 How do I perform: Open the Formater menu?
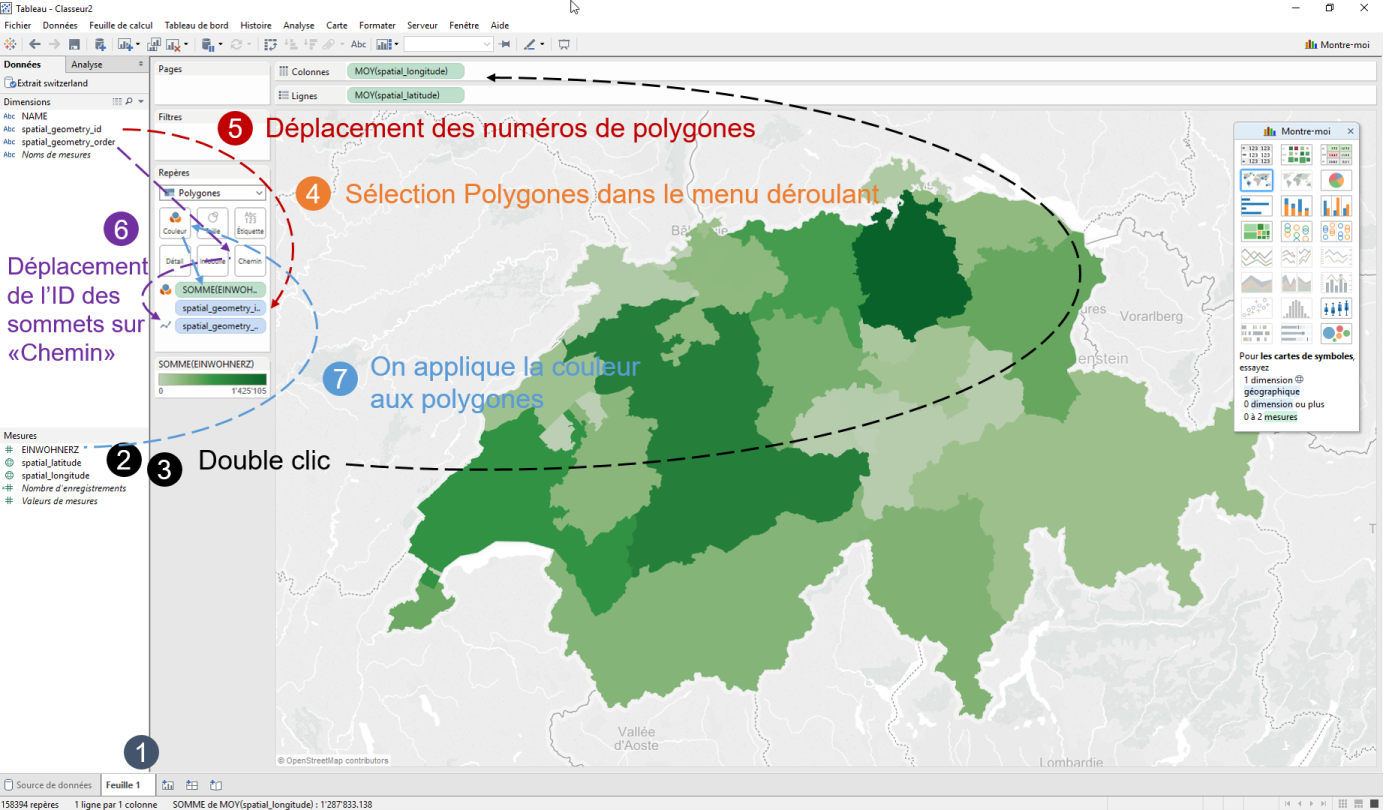tap(377, 25)
